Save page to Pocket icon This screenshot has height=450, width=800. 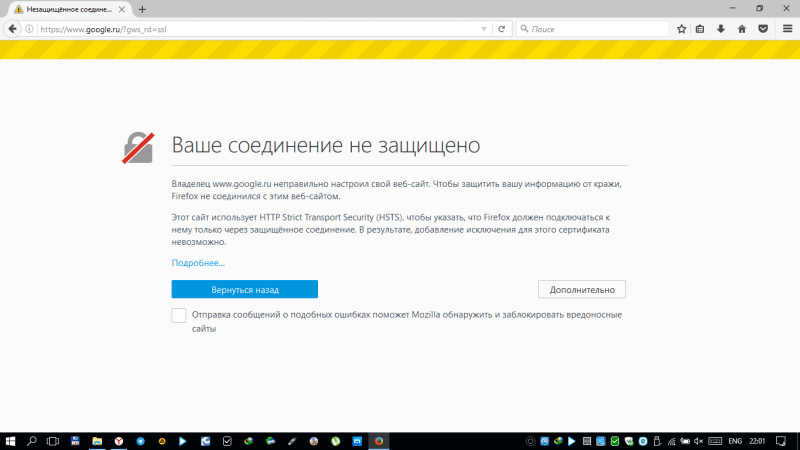click(763, 29)
